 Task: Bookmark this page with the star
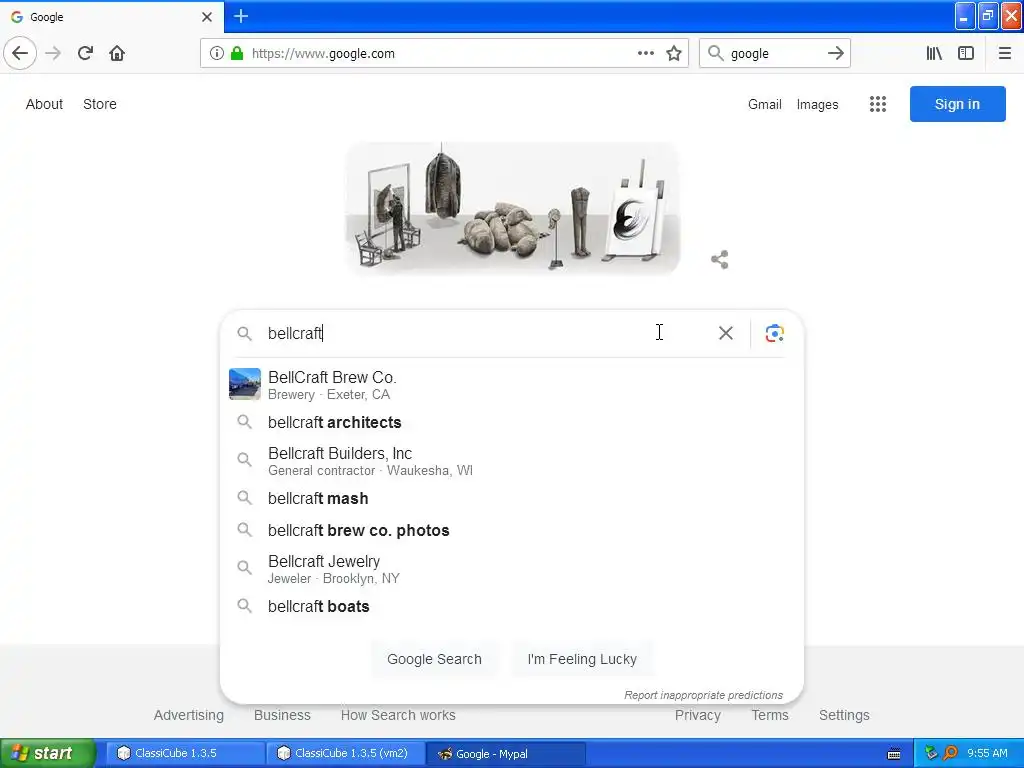pos(674,54)
